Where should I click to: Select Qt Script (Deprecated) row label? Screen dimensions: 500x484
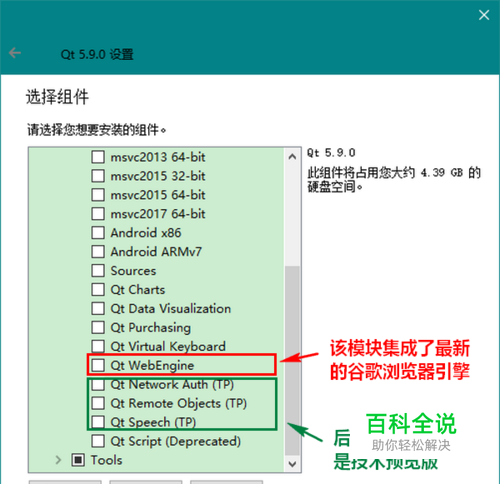176,441
